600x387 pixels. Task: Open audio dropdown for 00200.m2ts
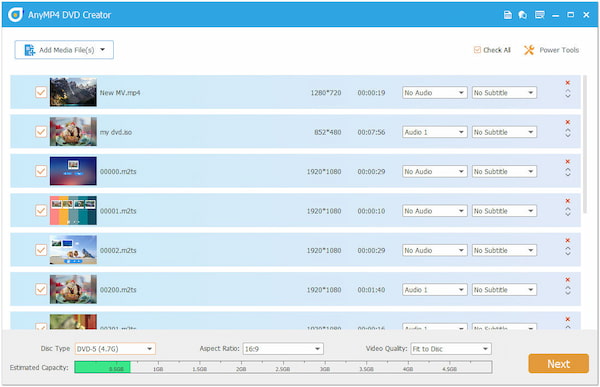point(435,290)
